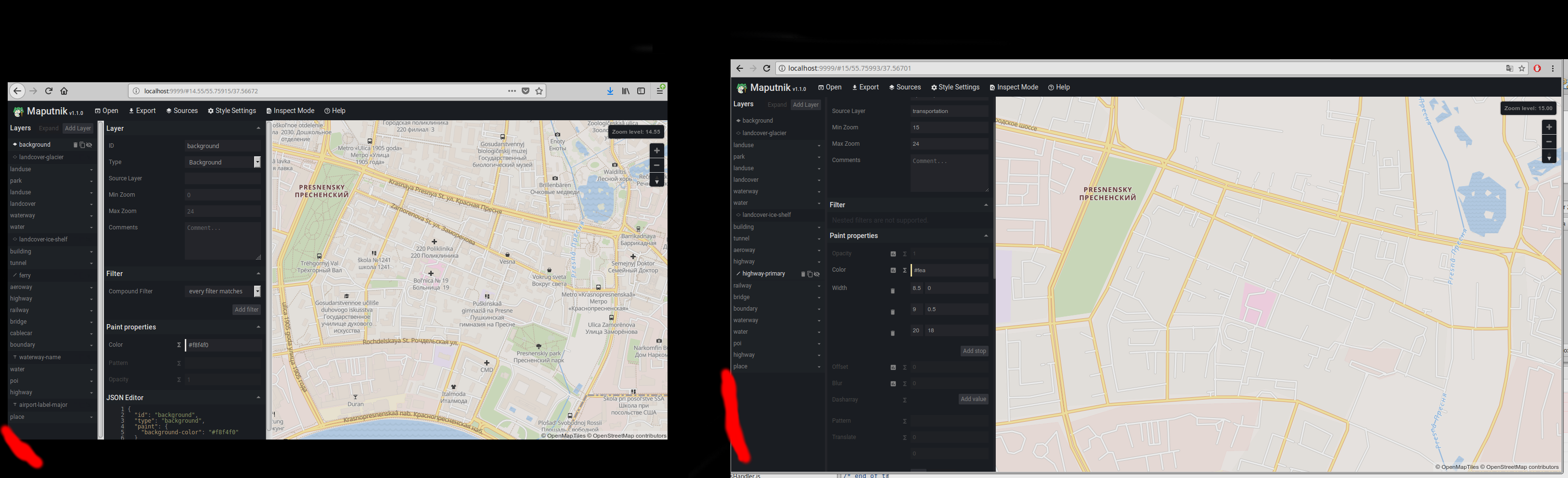The height and width of the screenshot is (478, 1568).
Task: Zoom in on the map with plus button
Action: (656, 150)
